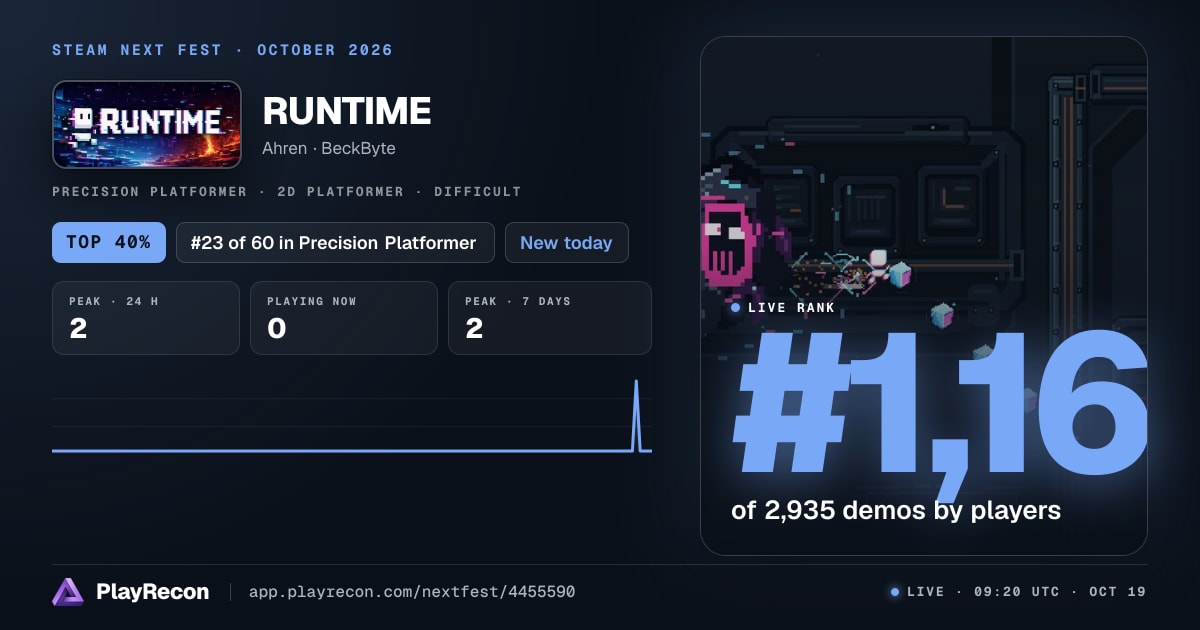Click the PlayRecon triangle logo icon
1200x630 pixels.
[68, 592]
